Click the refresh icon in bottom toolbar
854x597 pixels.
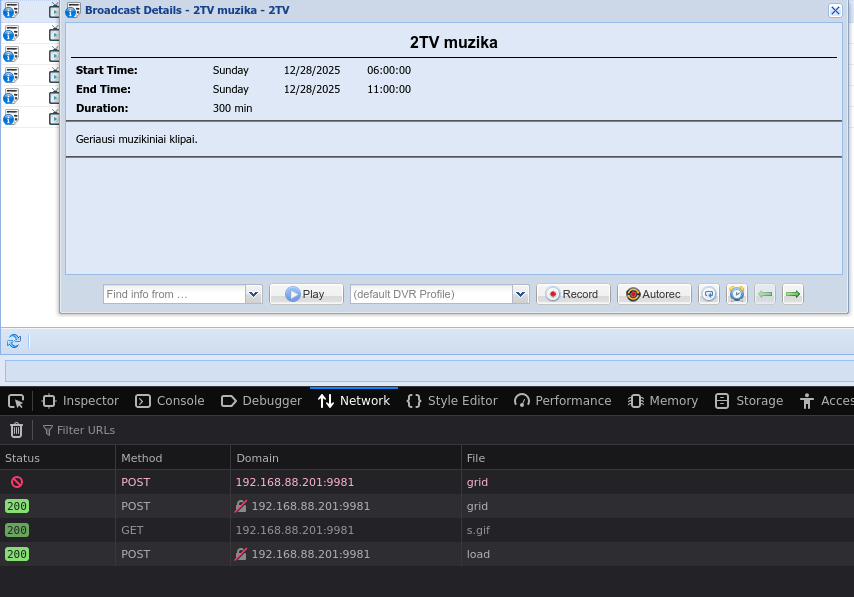[x=14, y=341]
